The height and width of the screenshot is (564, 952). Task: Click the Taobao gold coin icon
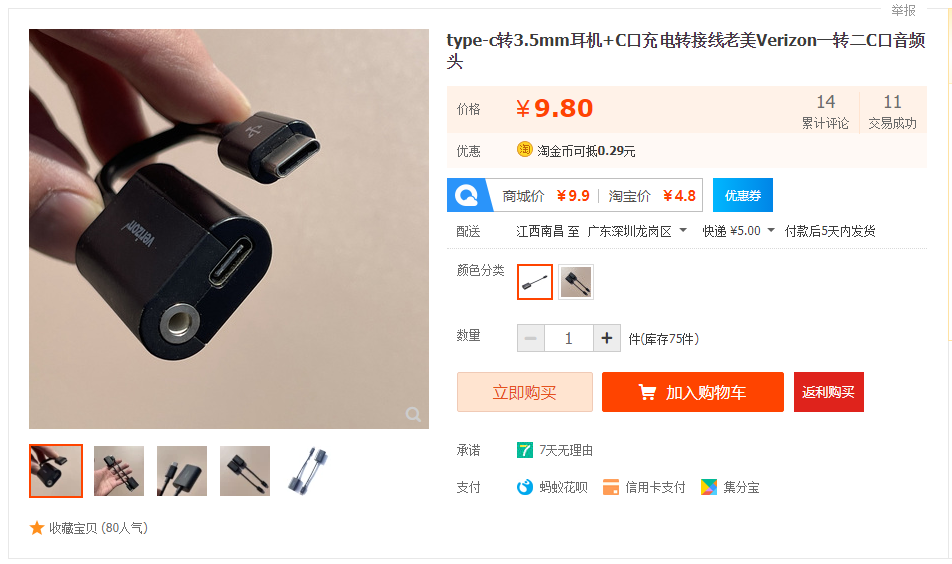[x=525, y=149]
